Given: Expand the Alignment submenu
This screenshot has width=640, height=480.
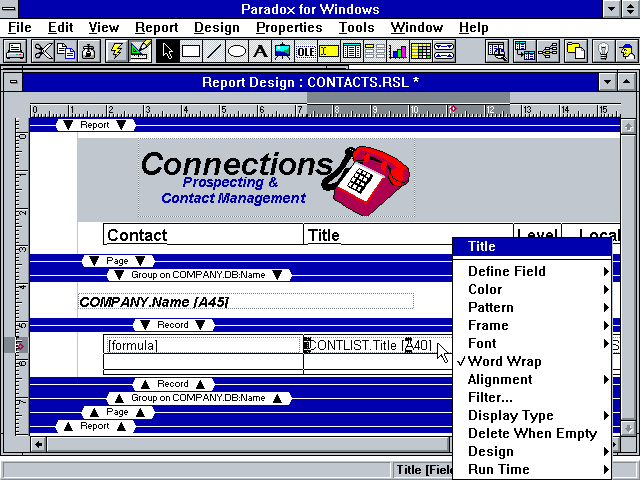Looking at the screenshot, I should 531,379.
